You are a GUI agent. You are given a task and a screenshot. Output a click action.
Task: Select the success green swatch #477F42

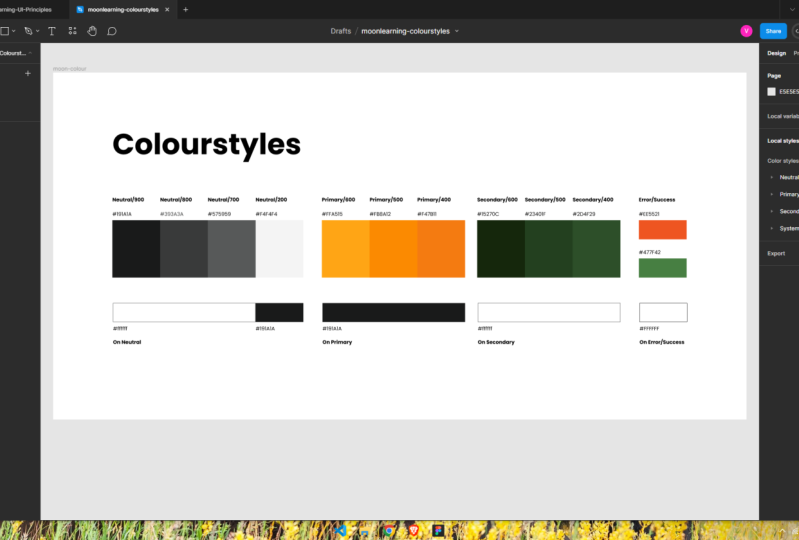(662, 268)
